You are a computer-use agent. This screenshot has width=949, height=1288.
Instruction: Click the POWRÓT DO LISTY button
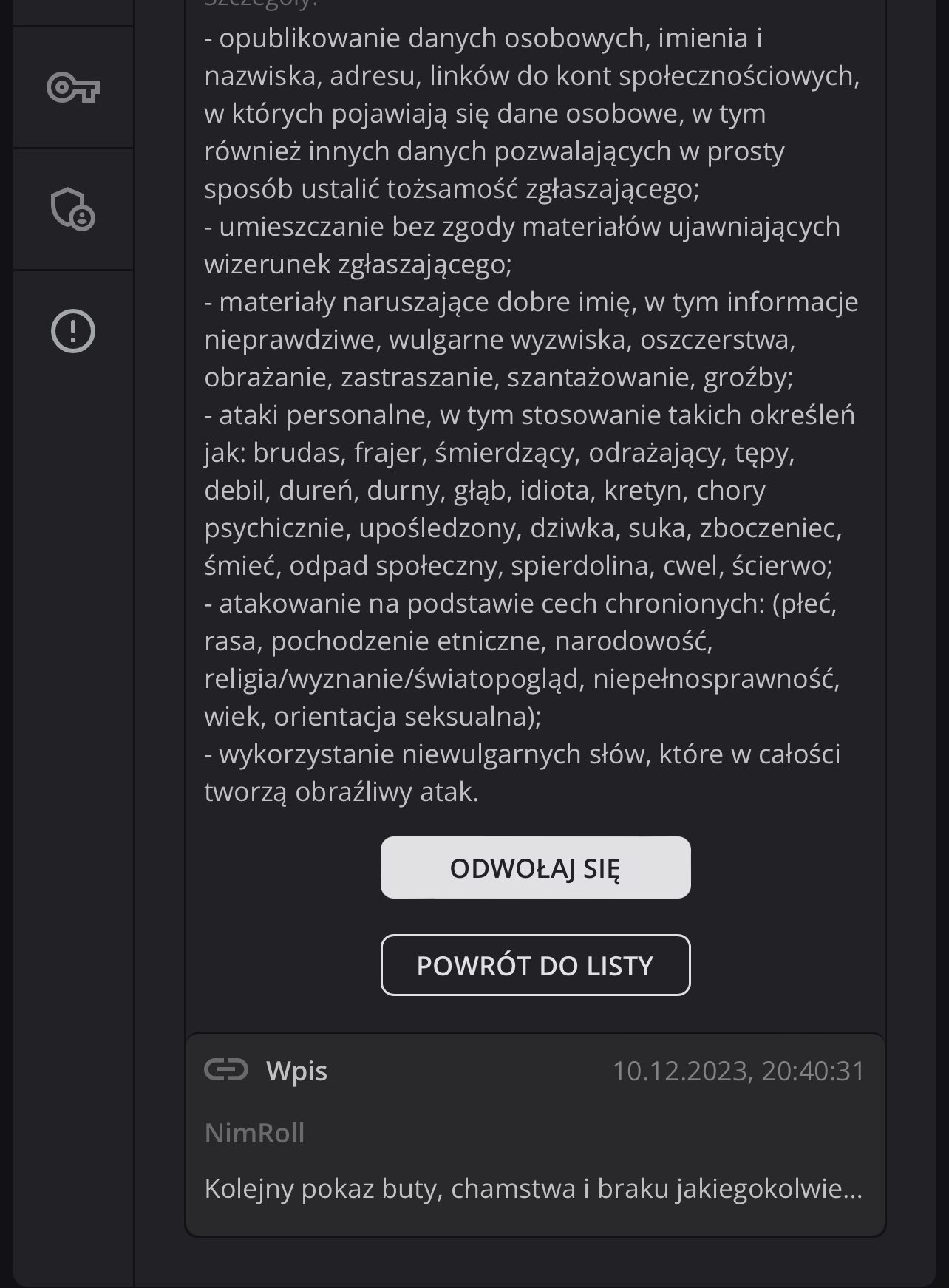535,965
